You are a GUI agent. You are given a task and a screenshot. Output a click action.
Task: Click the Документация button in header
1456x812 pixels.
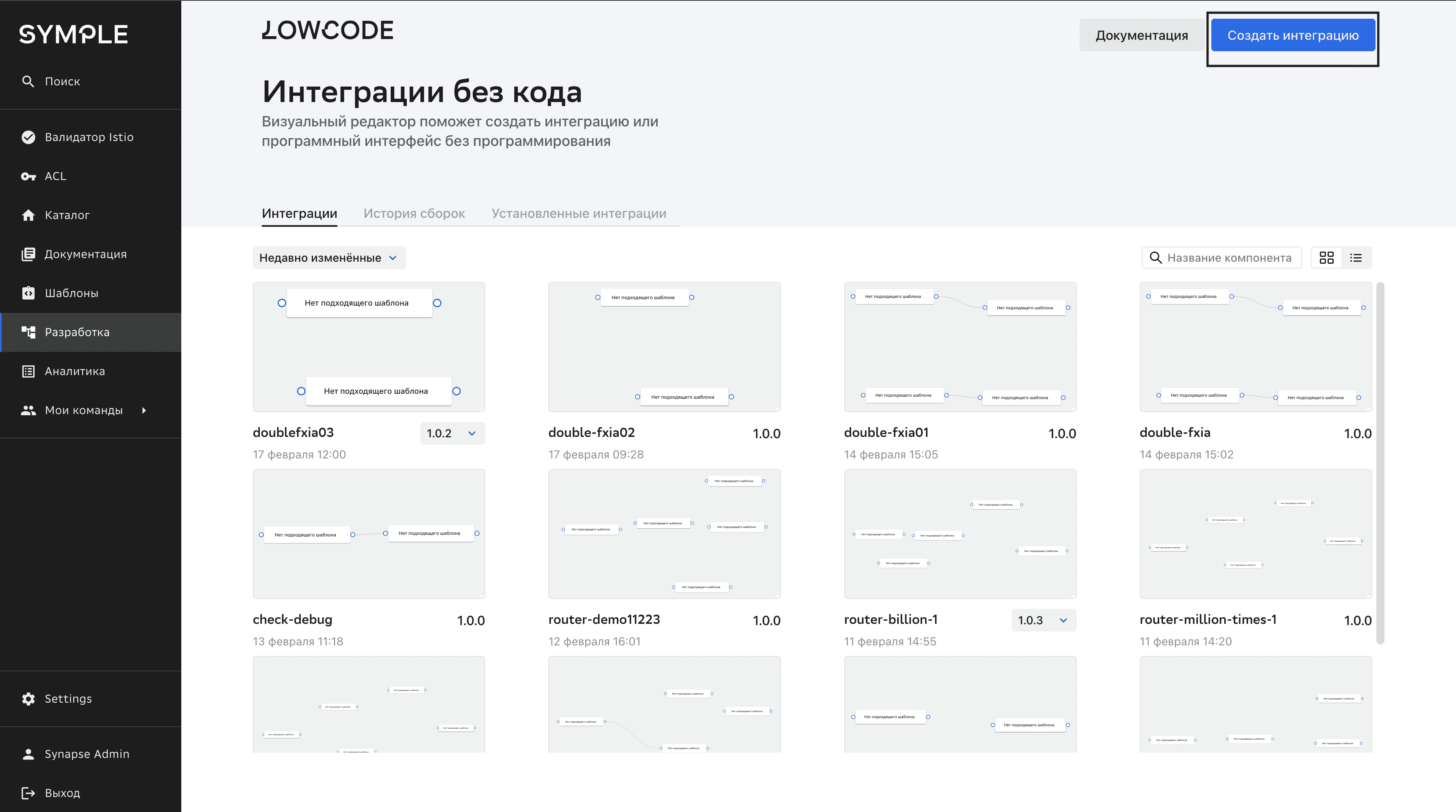click(1141, 36)
